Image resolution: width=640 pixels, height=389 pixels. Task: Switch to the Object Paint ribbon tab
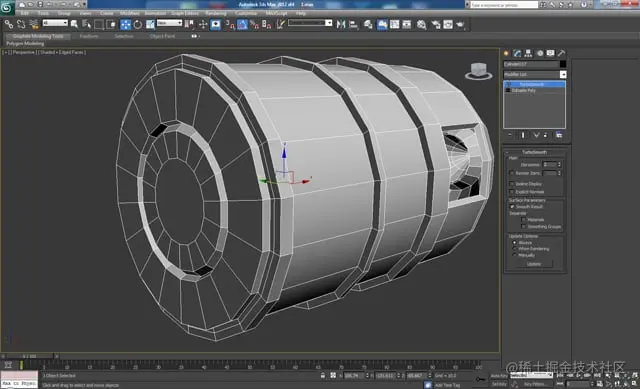(162, 36)
